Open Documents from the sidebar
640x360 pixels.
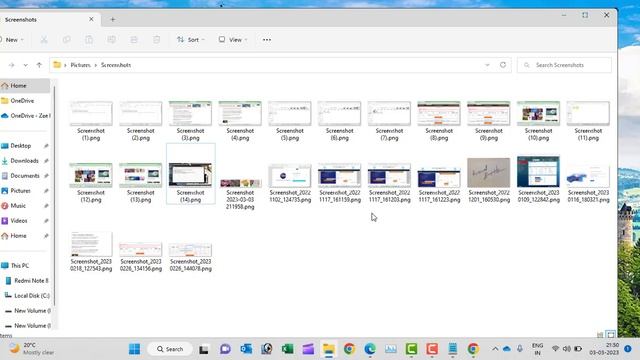[25, 176]
